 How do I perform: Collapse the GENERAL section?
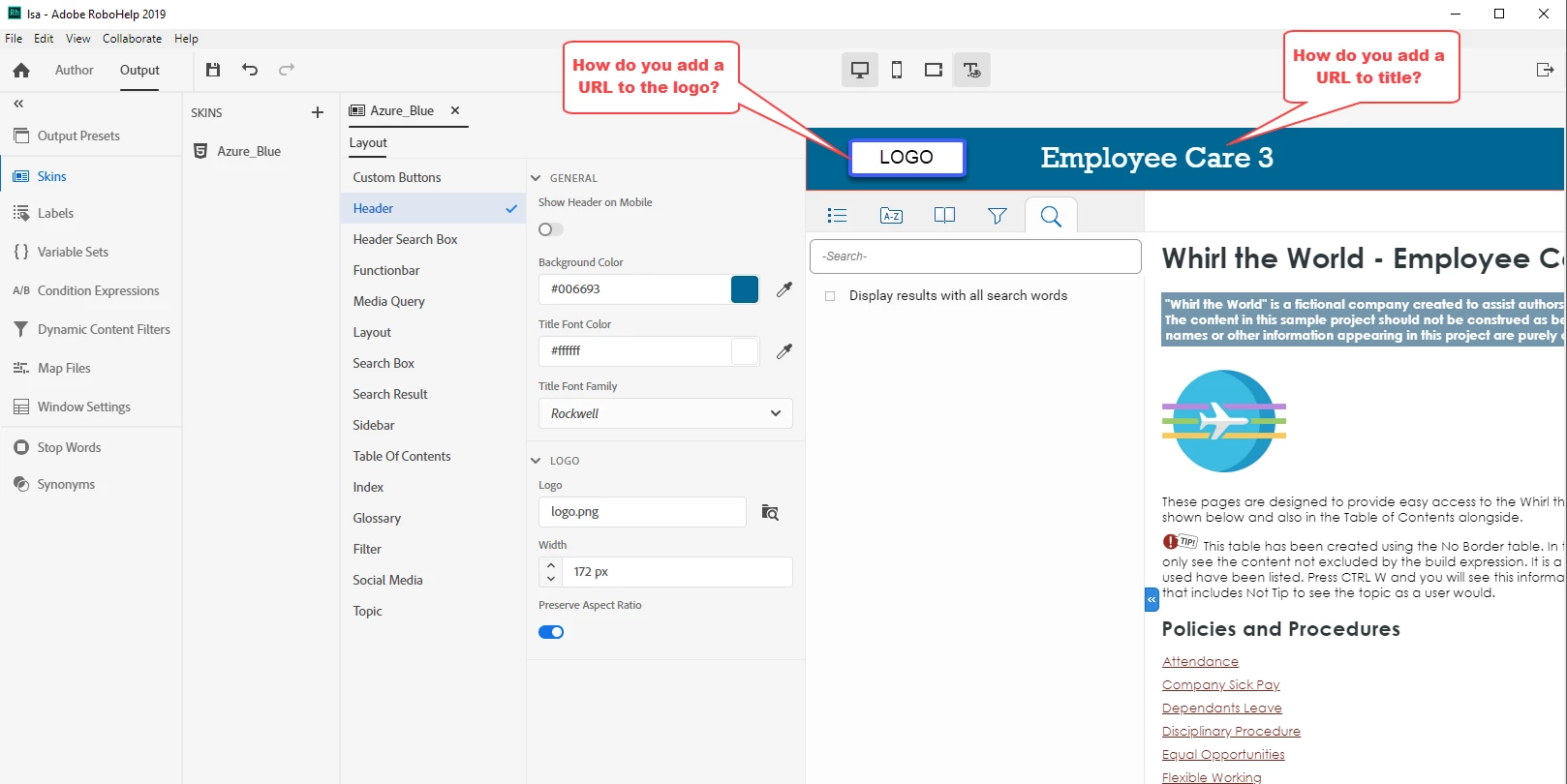point(536,178)
